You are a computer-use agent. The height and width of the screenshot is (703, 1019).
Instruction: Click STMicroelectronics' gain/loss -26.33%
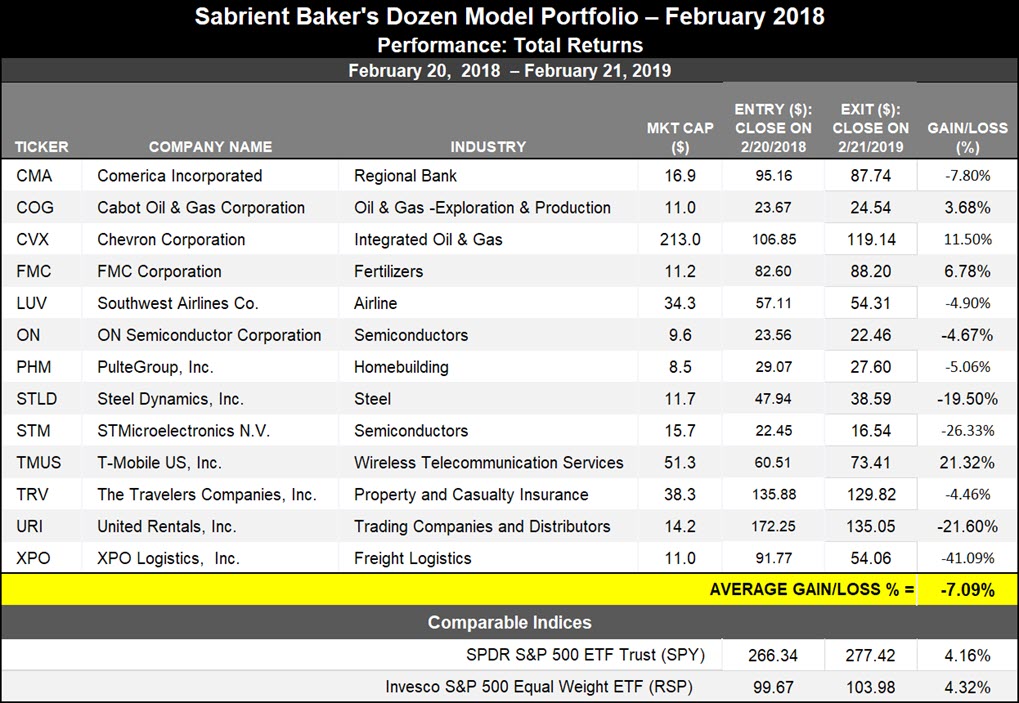click(x=968, y=430)
